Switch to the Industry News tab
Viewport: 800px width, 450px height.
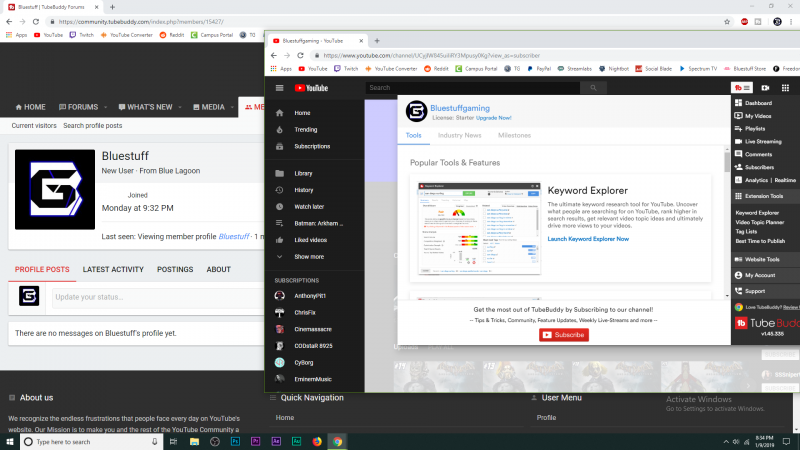click(459, 134)
